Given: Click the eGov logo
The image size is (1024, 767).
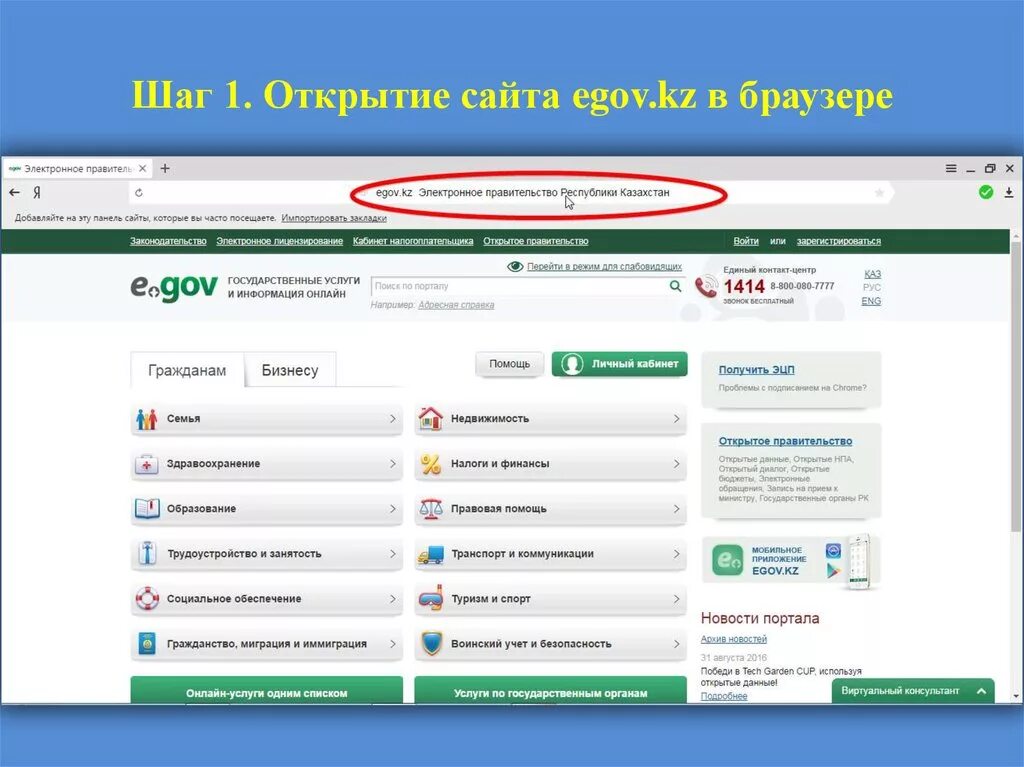Looking at the screenshot, I should point(174,287).
